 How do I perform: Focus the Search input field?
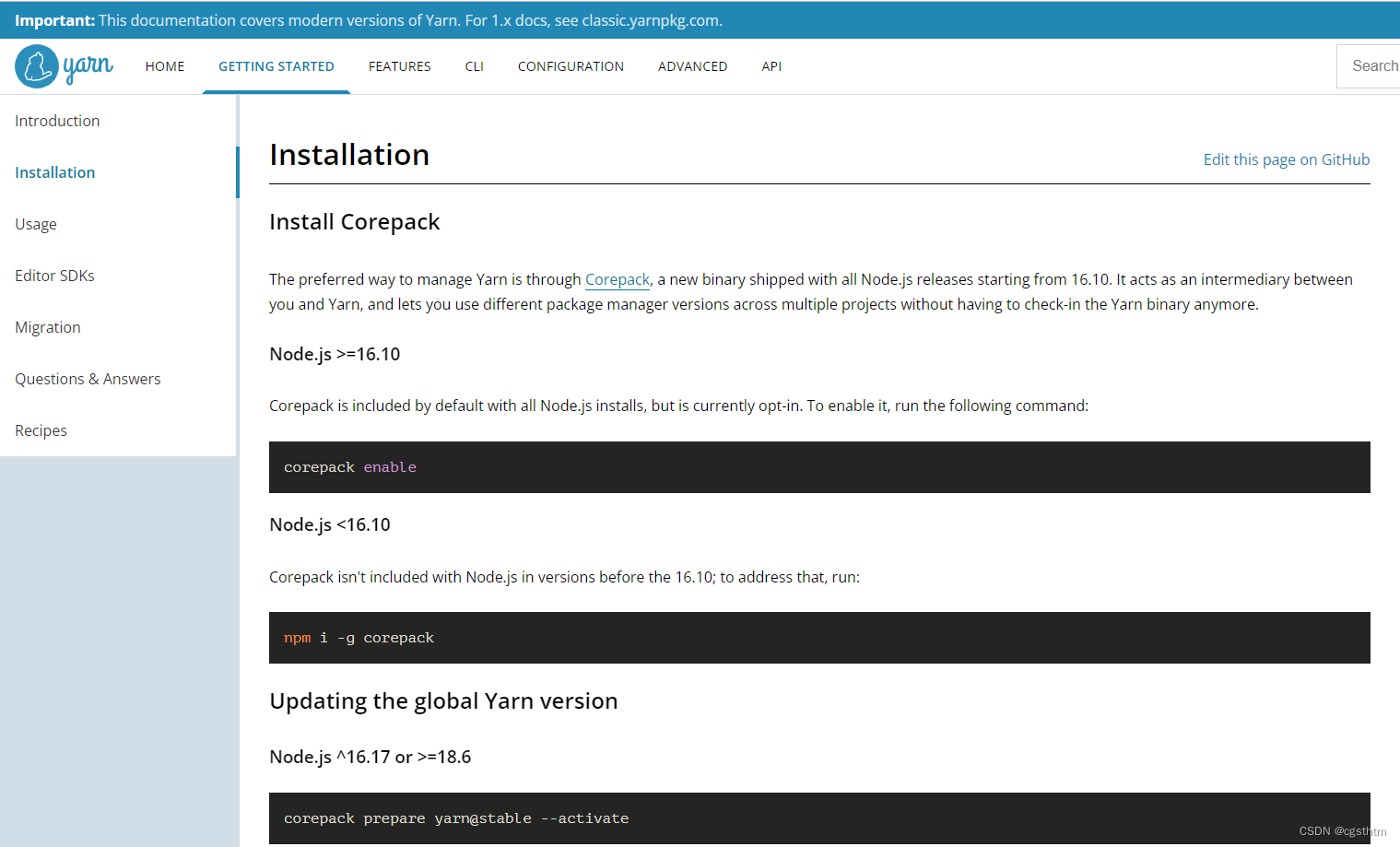click(x=1369, y=66)
